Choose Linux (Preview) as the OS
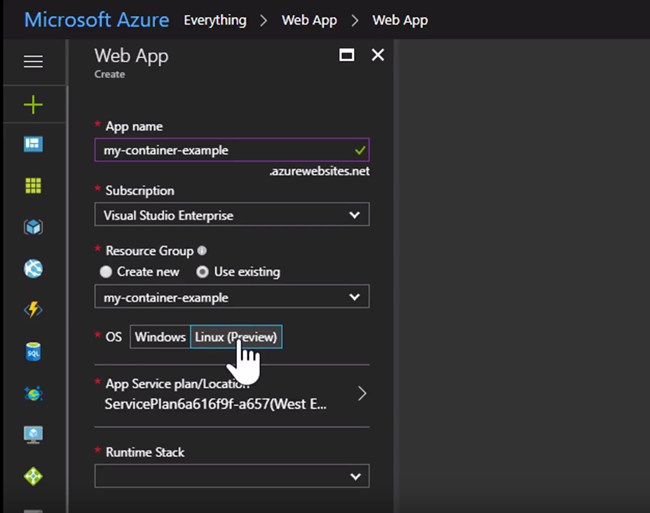This screenshot has width=650, height=513. (x=236, y=337)
